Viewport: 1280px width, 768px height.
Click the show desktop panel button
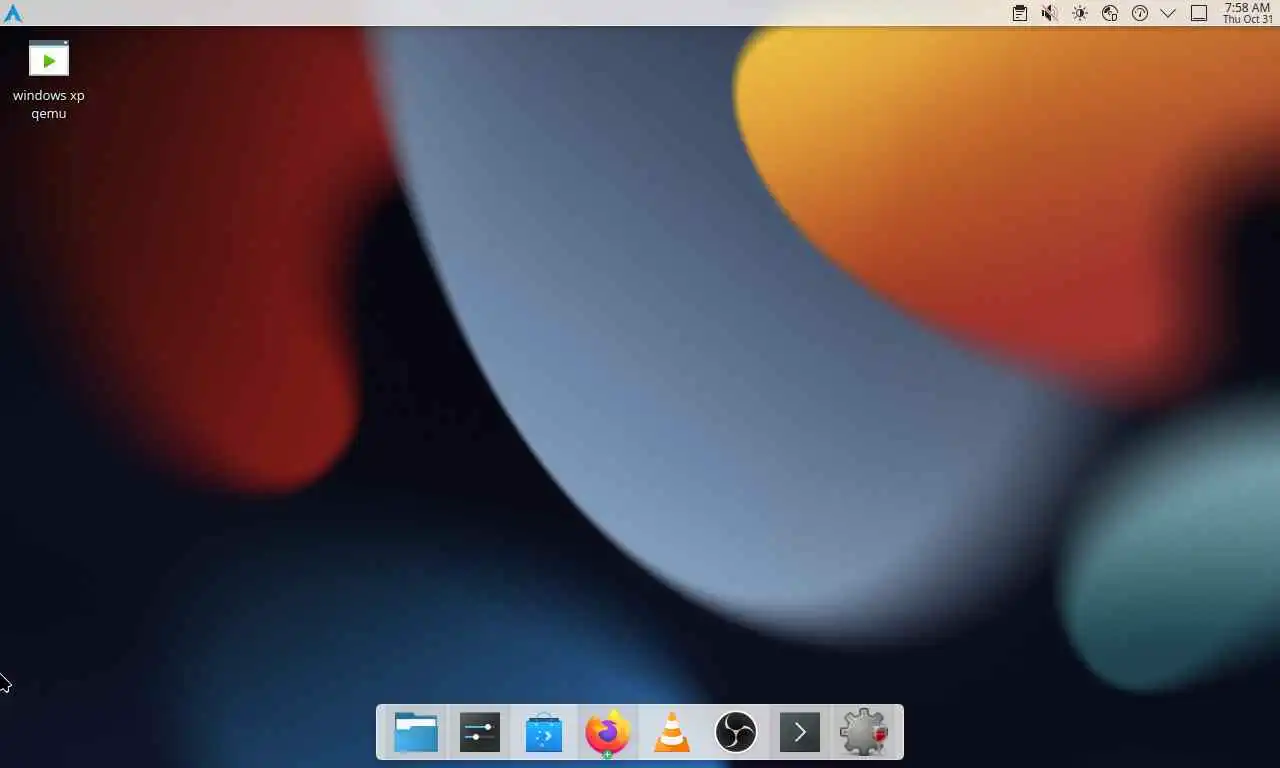(x=1199, y=13)
